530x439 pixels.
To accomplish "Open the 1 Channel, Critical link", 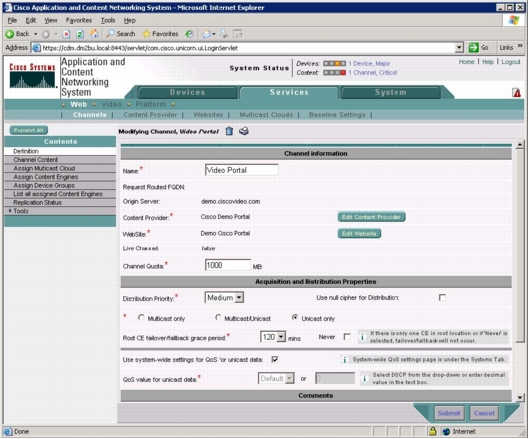I will click(x=372, y=73).
